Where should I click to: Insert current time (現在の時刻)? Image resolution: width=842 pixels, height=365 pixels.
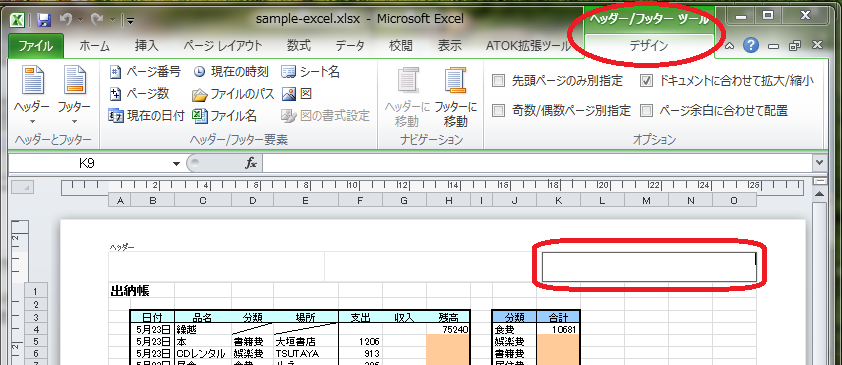[x=231, y=71]
